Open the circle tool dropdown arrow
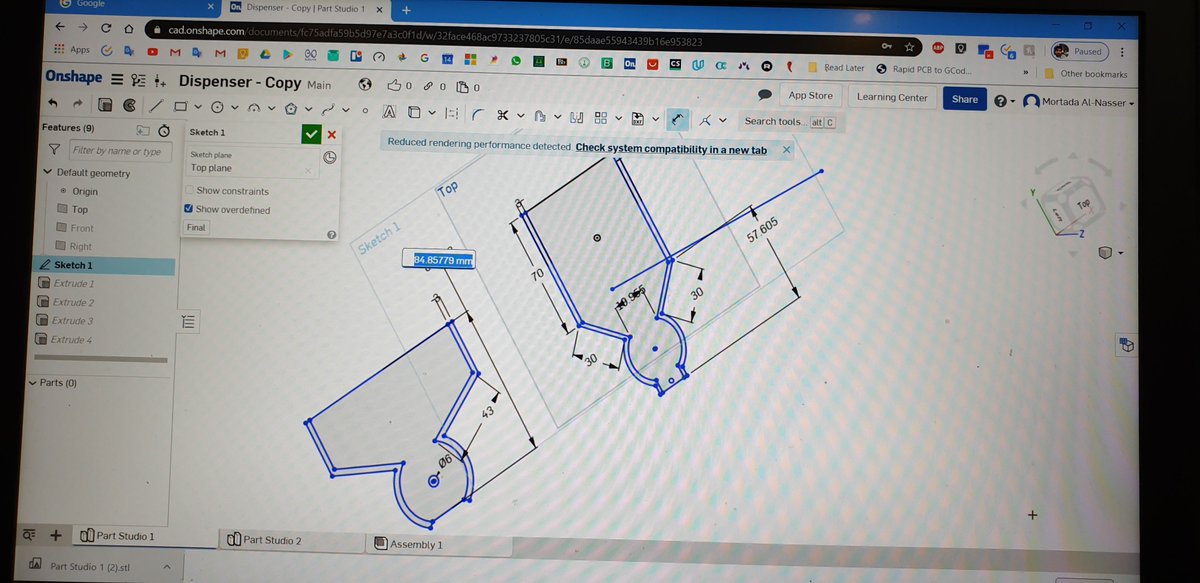Screen dimensions: 1200x583 point(235,108)
